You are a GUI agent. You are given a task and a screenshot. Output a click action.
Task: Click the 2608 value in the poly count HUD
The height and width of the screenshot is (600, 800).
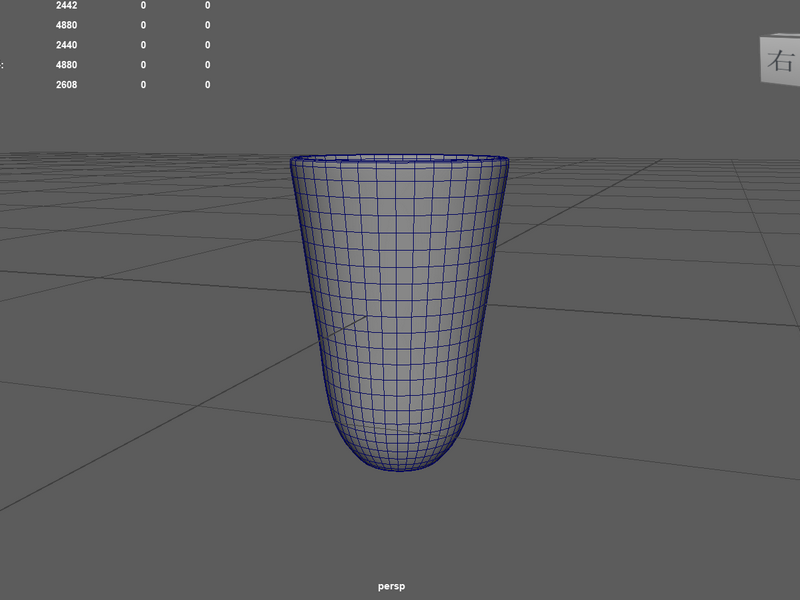pyautogui.click(x=66, y=85)
